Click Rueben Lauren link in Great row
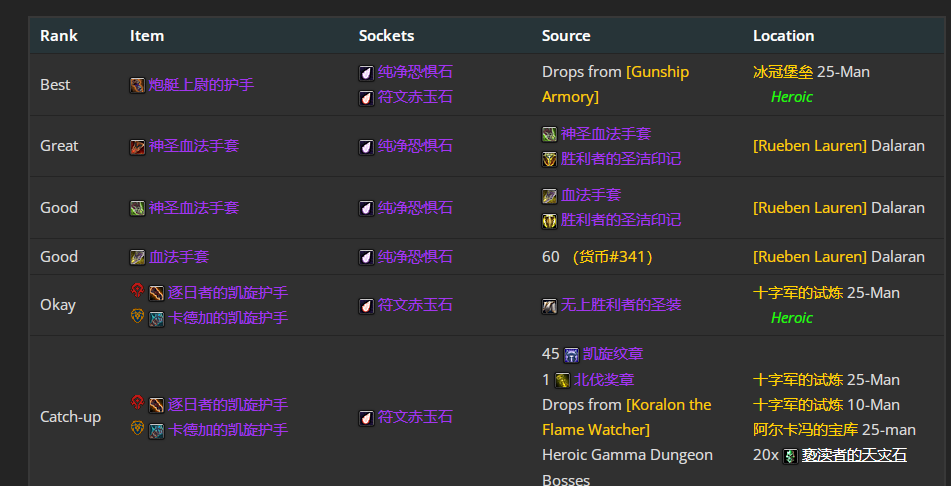951x486 pixels. (x=810, y=146)
